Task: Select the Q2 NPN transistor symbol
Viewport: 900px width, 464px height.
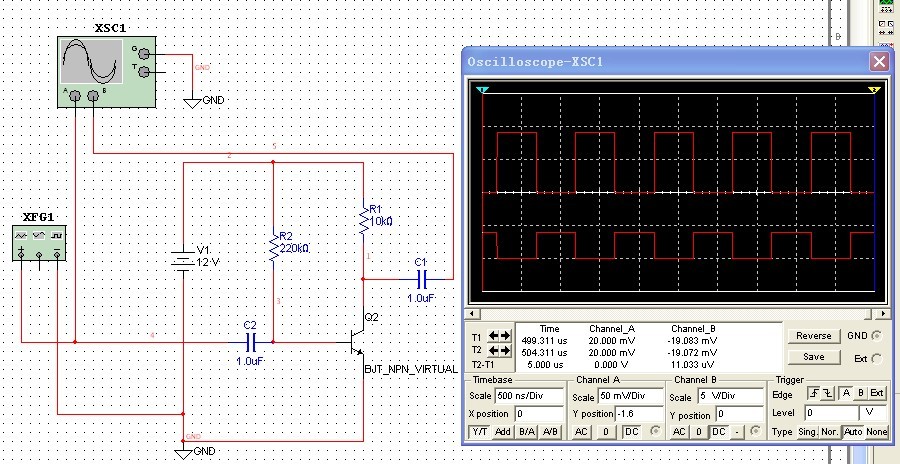Action: point(357,341)
